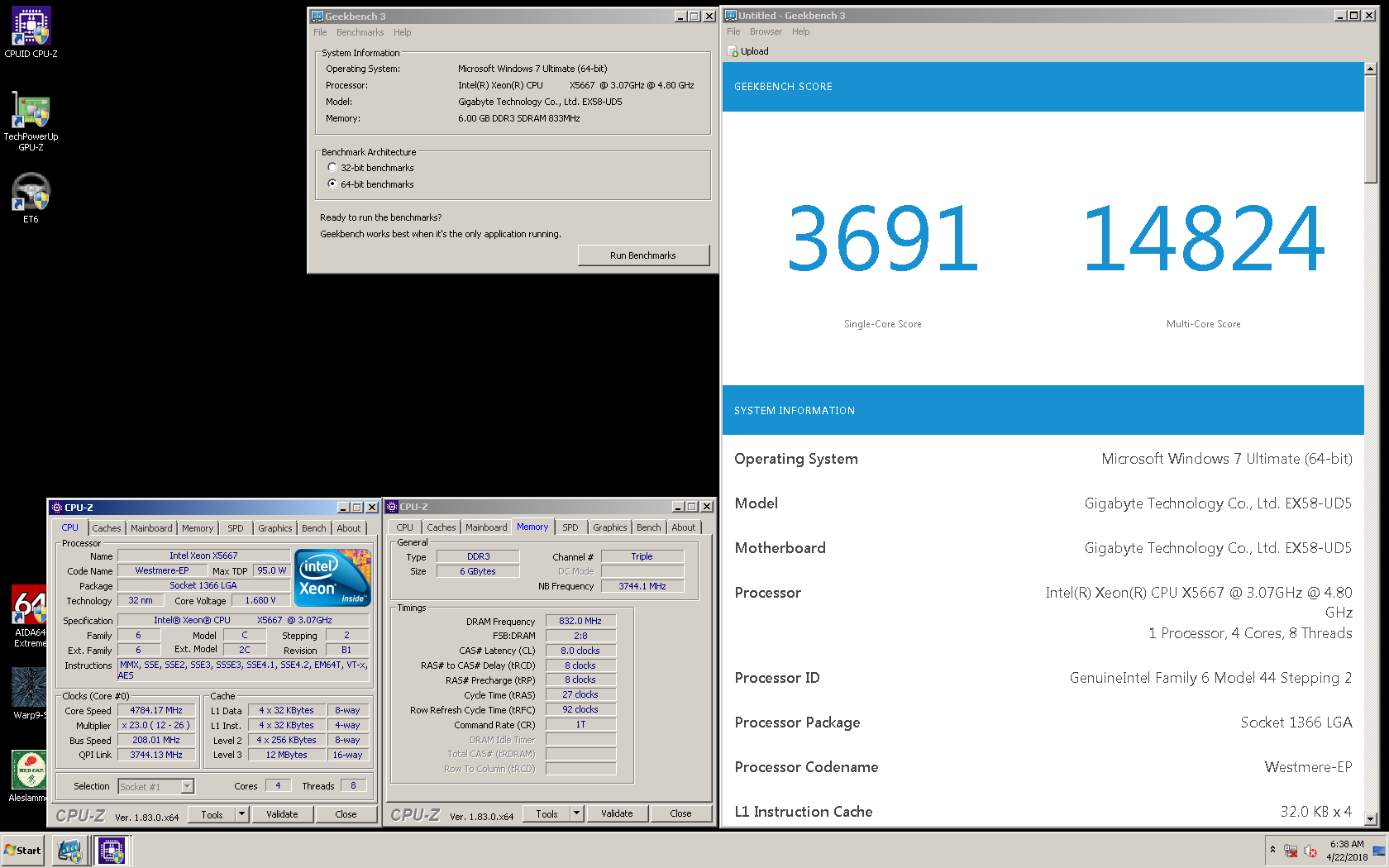Expand Tools dropdown arrow in Memory CPU-Z
The image size is (1389, 868).
576,813
